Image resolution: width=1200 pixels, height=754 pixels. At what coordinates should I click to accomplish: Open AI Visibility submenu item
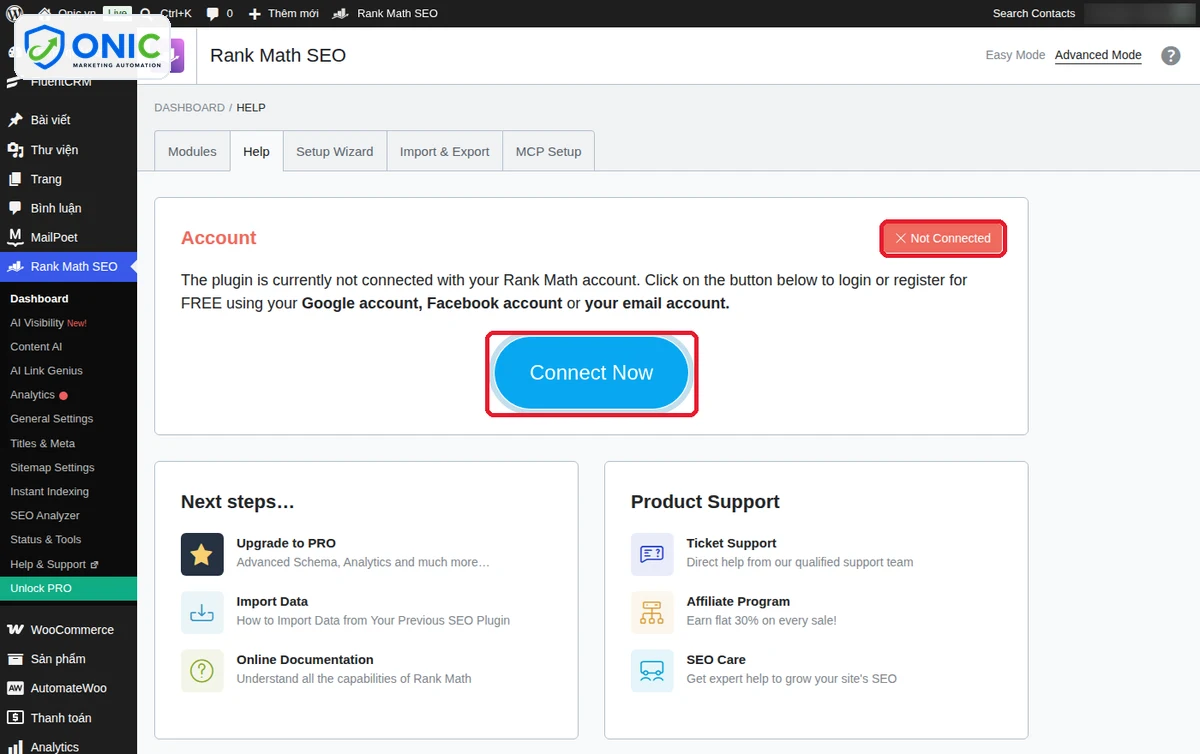point(48,323)
